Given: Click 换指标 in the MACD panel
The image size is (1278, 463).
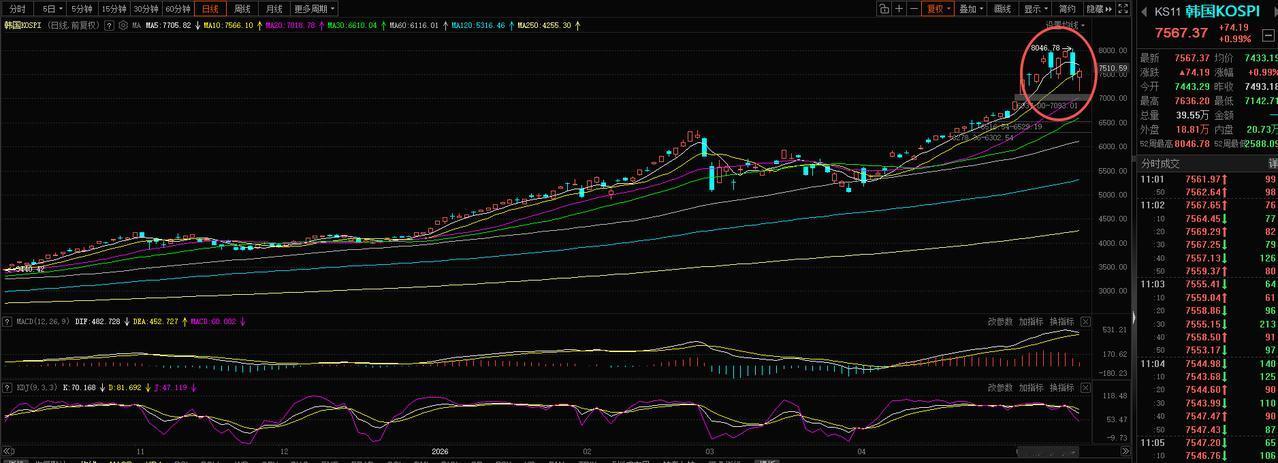Looking at the screenshot, I should click(1061, 321).
